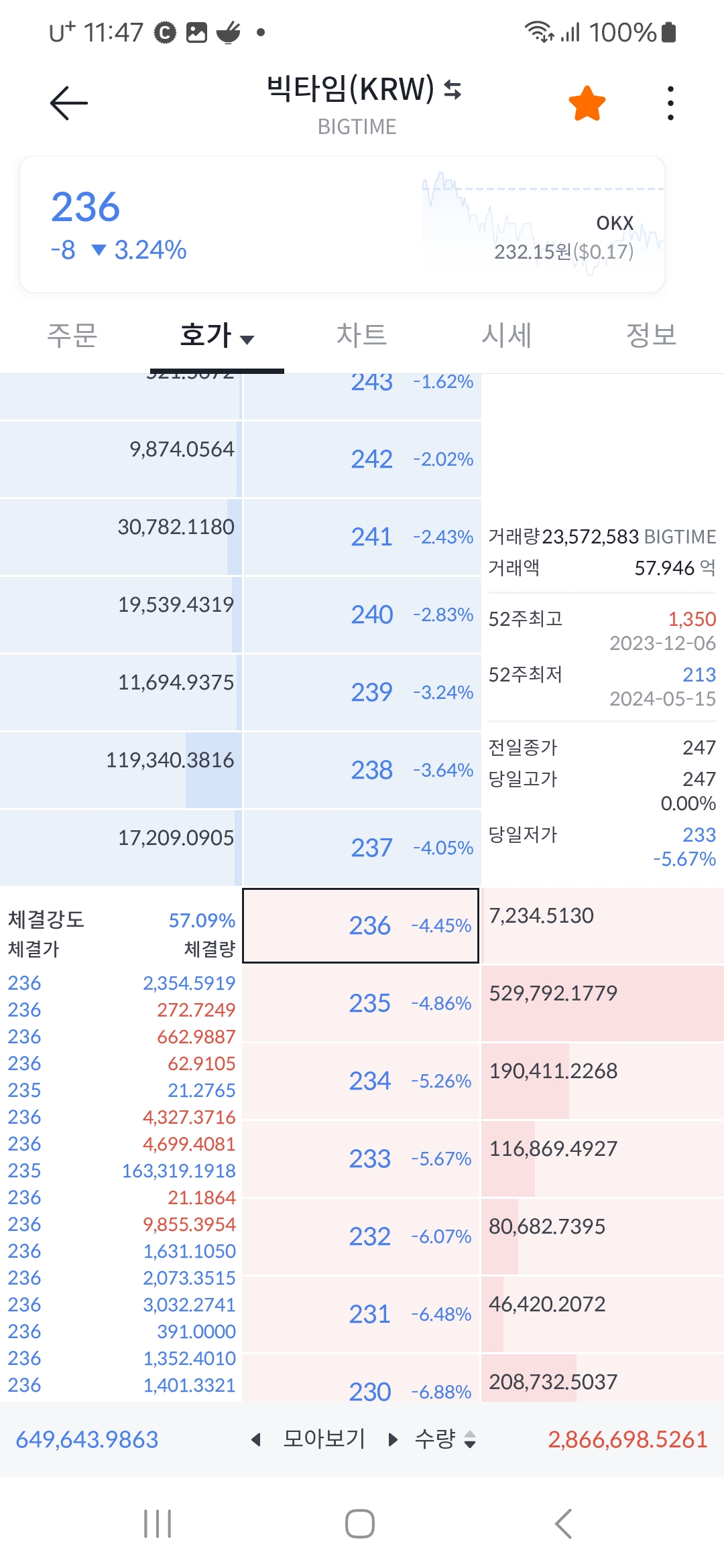Tap trade row with volume 9,855.3954
Screen dimensions: 724x1568
click(x=121, y=1224)
